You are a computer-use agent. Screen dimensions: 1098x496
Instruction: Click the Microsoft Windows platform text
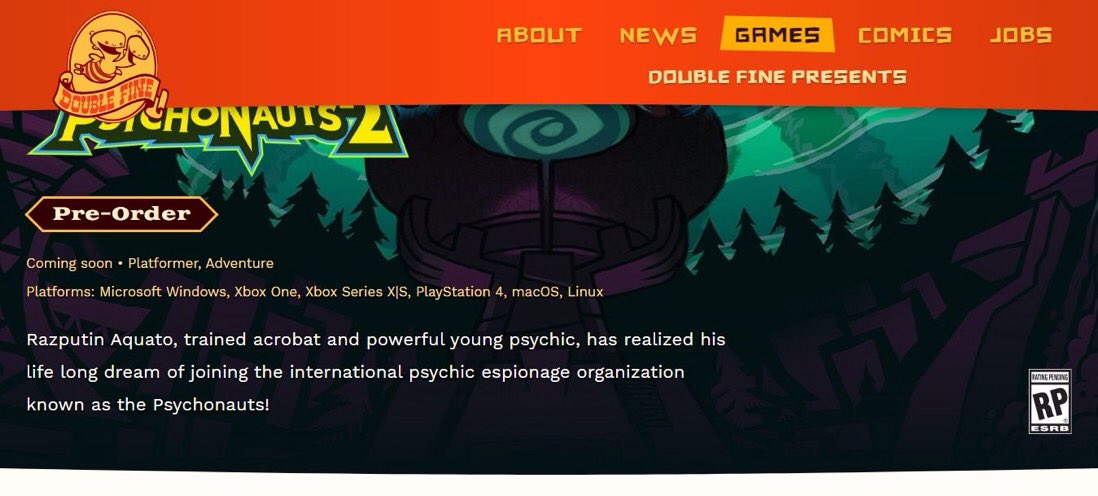click(x=162, y=291)
